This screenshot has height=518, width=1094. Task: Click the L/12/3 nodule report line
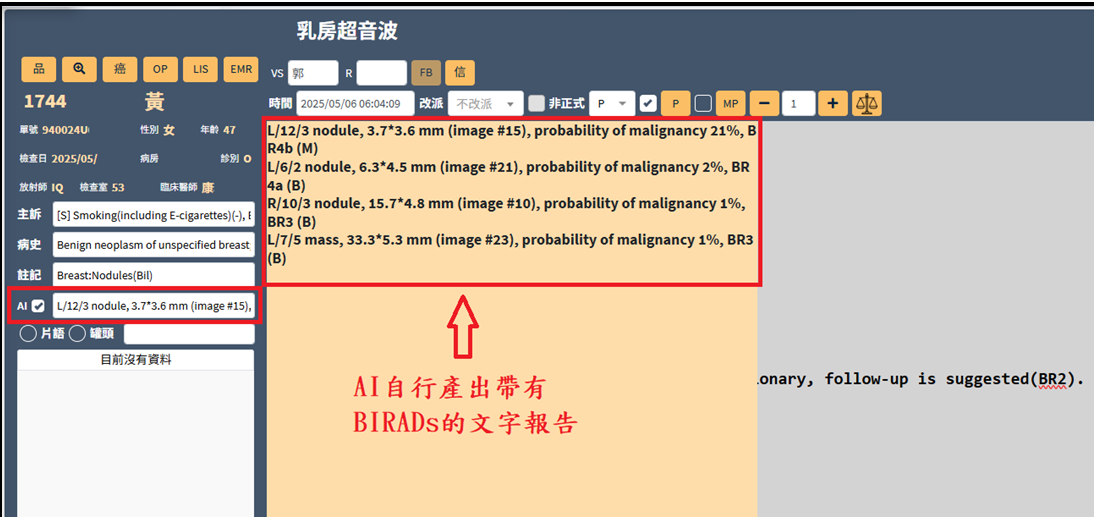[x=512, y=140]
